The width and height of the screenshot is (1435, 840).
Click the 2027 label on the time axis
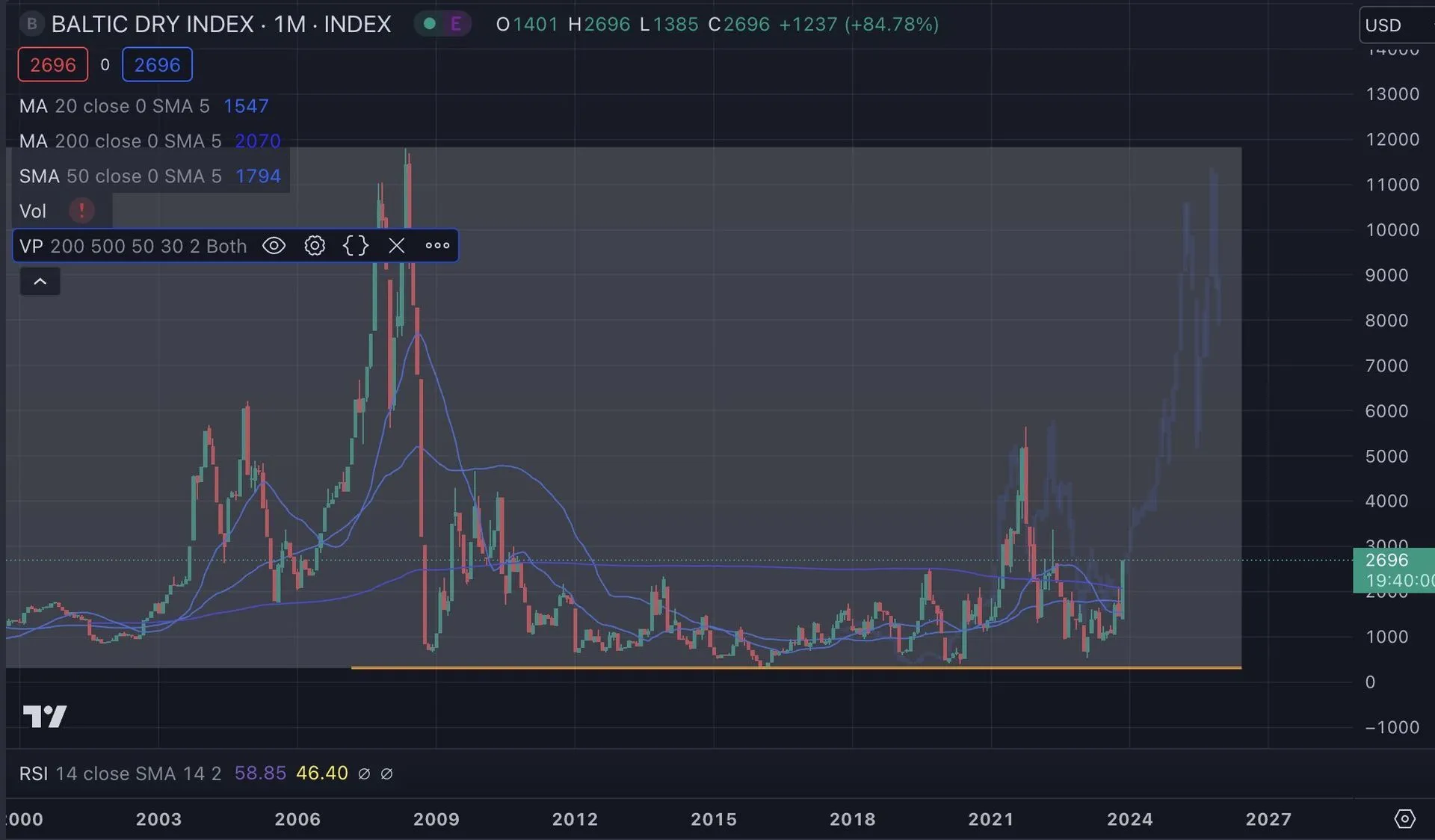[x=1268, y=819]
